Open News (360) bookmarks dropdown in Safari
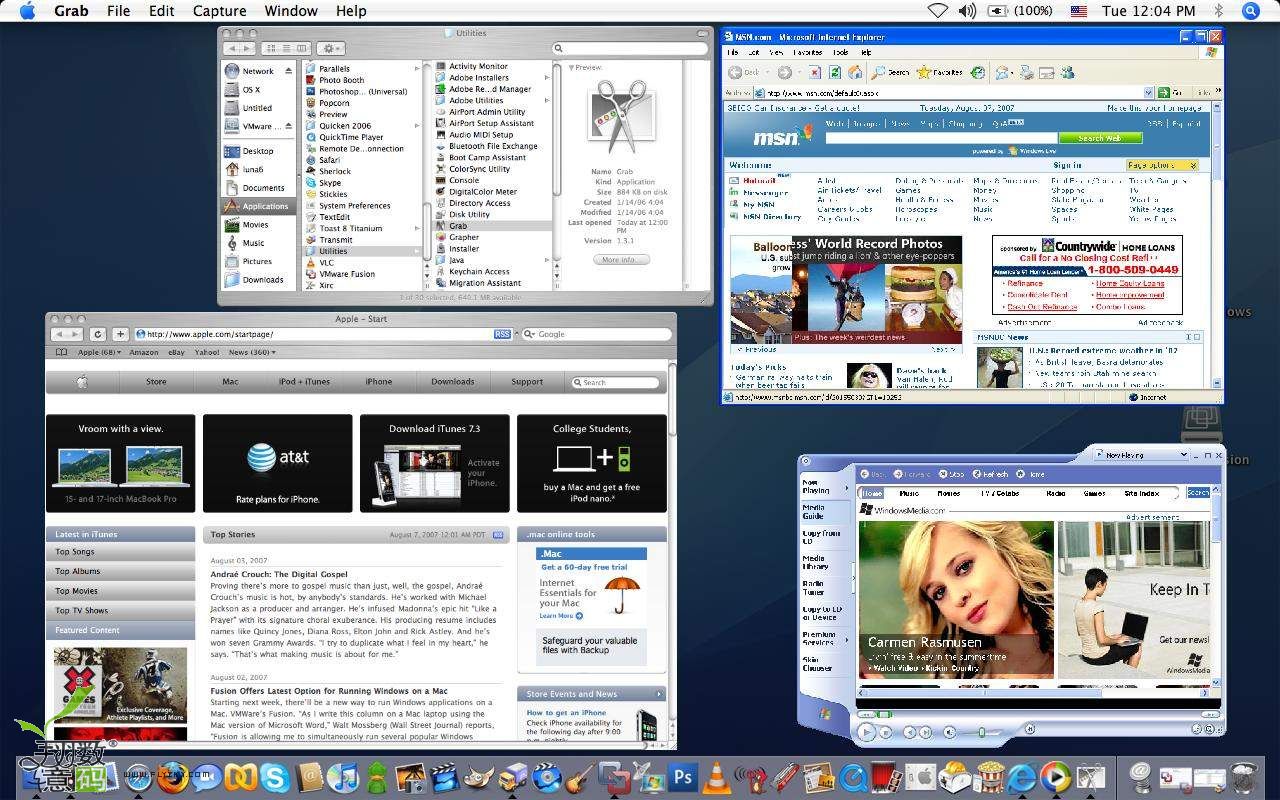Screen dimensions: 1280x800 (252, 352)
